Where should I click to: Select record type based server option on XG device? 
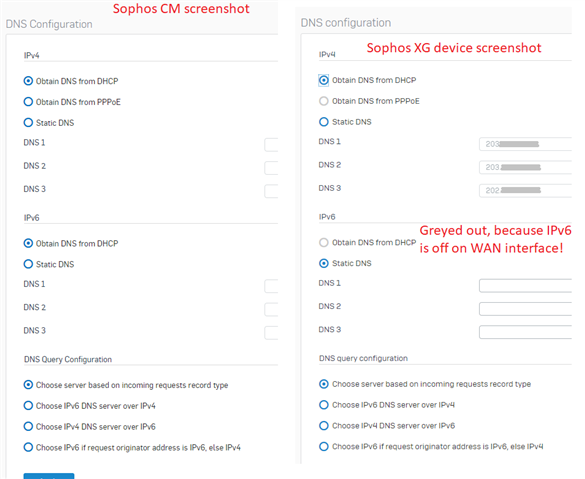coord(324,384)
